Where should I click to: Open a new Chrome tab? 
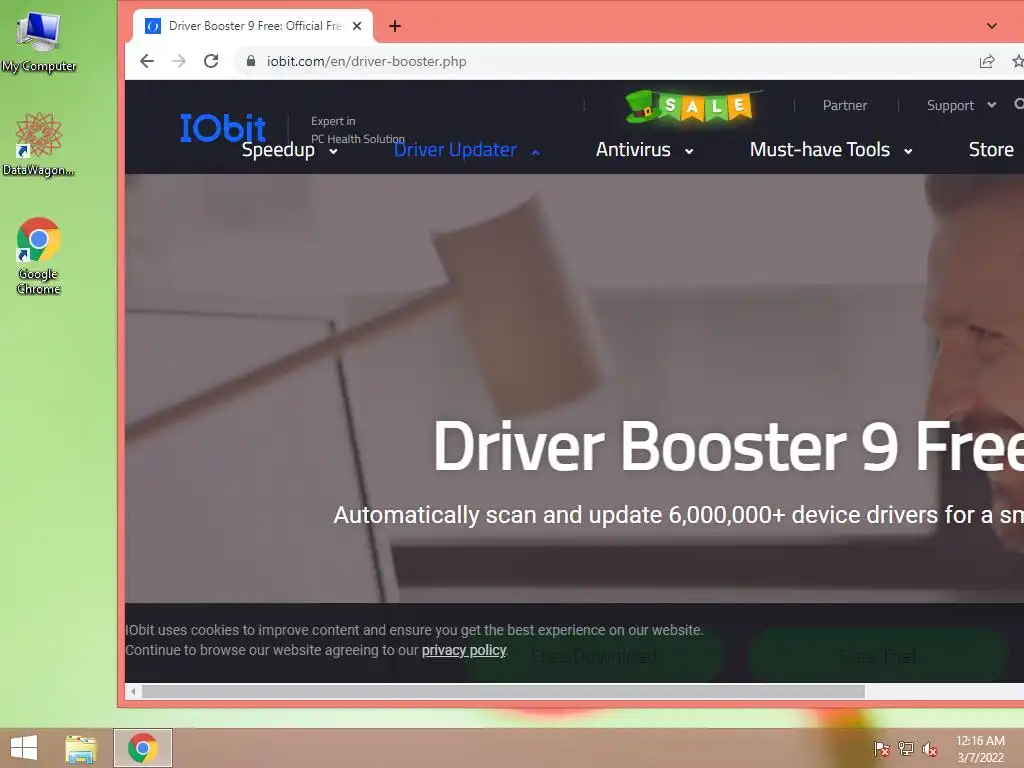[x=394, y=26]
